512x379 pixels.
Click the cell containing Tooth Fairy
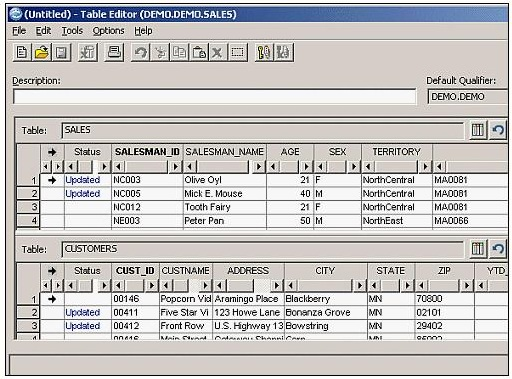pyautogui.click(x=225, y=207)
